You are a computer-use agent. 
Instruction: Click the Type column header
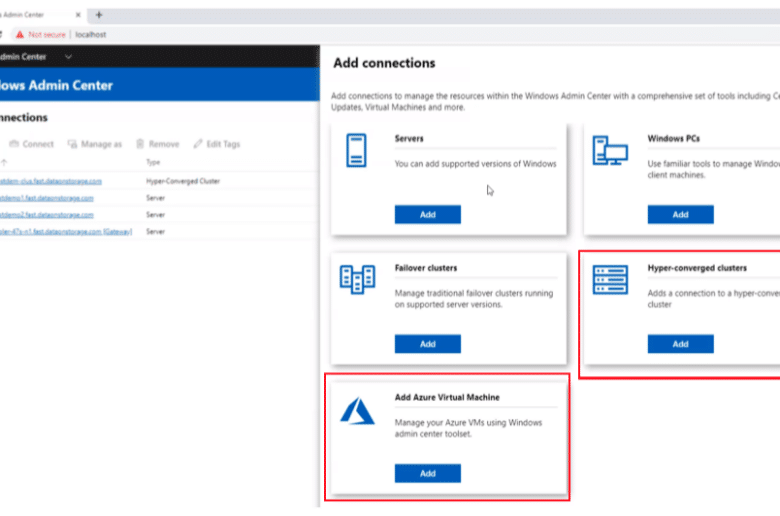pos(153,162)
